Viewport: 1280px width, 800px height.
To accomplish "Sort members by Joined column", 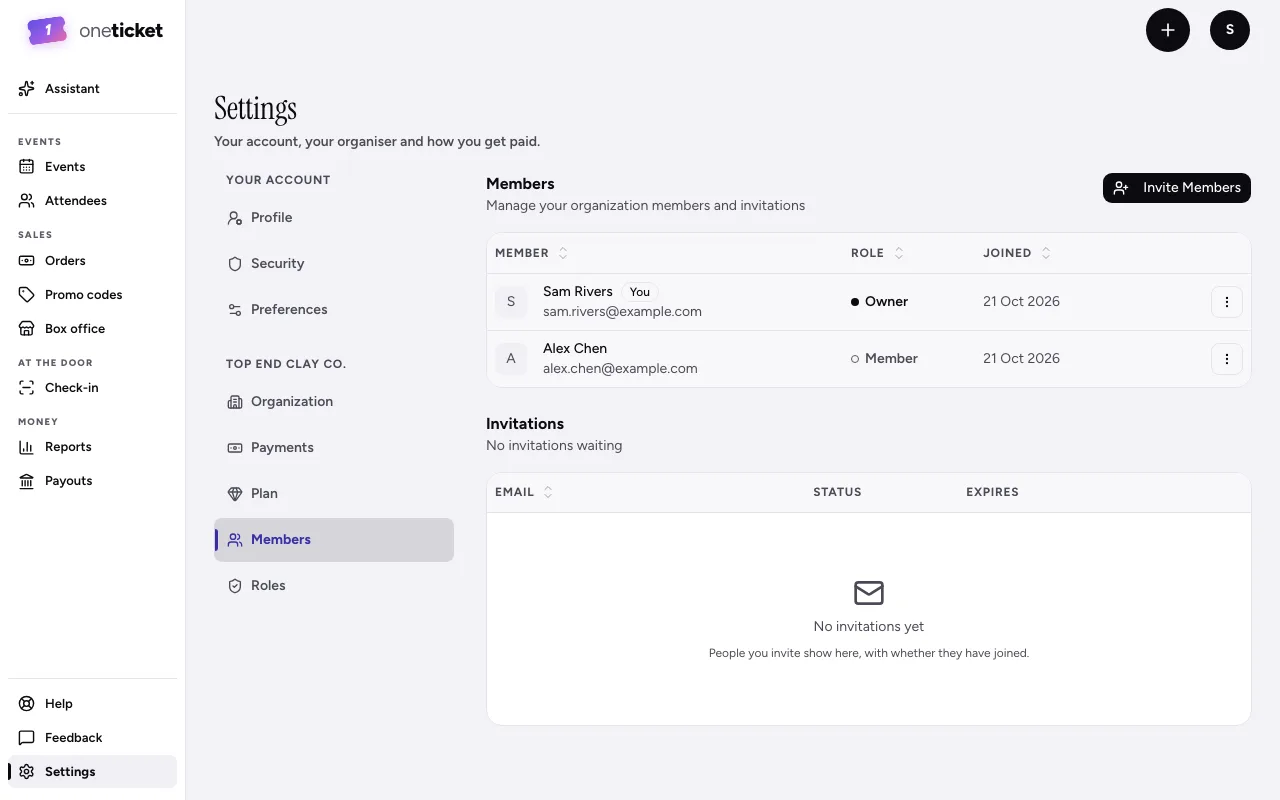I will (1017, 253).
